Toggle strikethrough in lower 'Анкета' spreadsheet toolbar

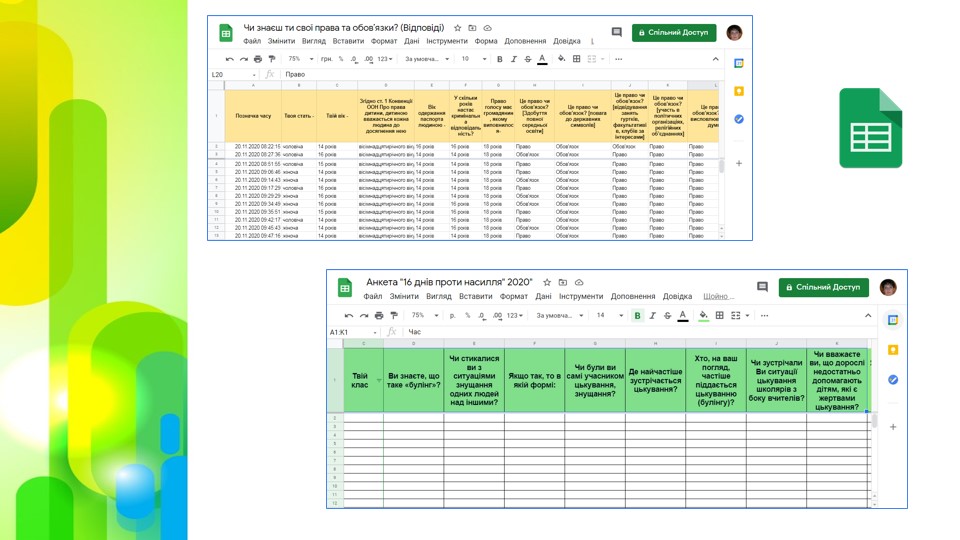(x=667, y=315)
